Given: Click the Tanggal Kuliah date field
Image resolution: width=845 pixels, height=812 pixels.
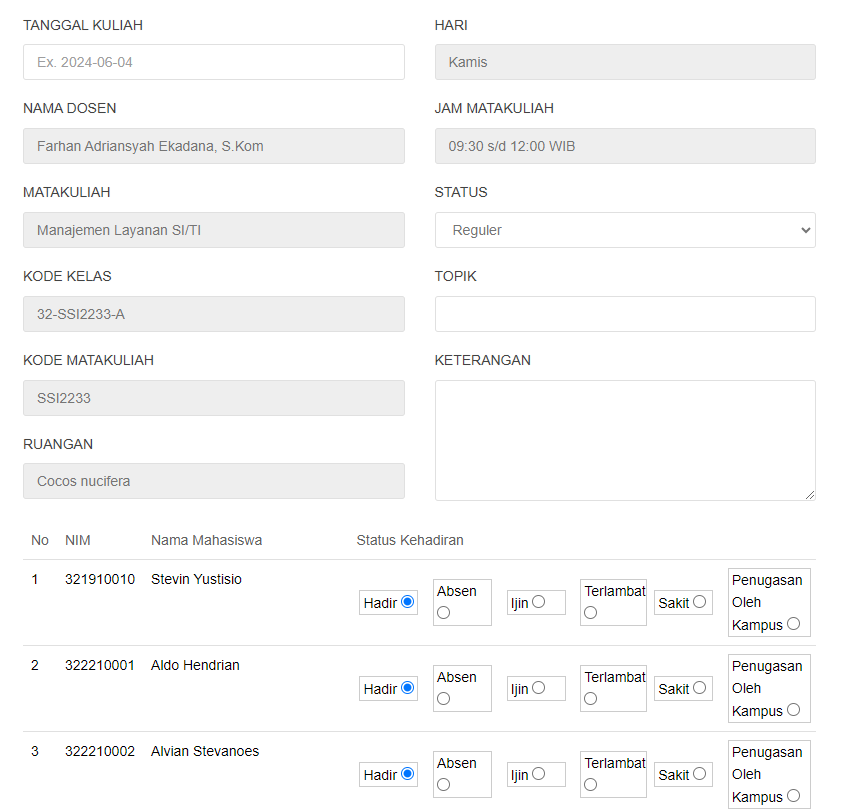Looking at the screenshot, I should point(214,62).
